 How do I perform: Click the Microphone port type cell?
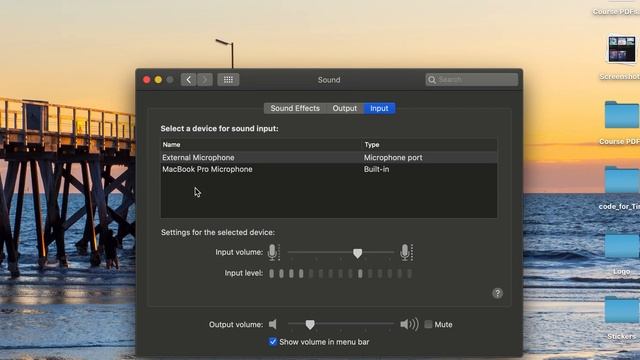393,158
